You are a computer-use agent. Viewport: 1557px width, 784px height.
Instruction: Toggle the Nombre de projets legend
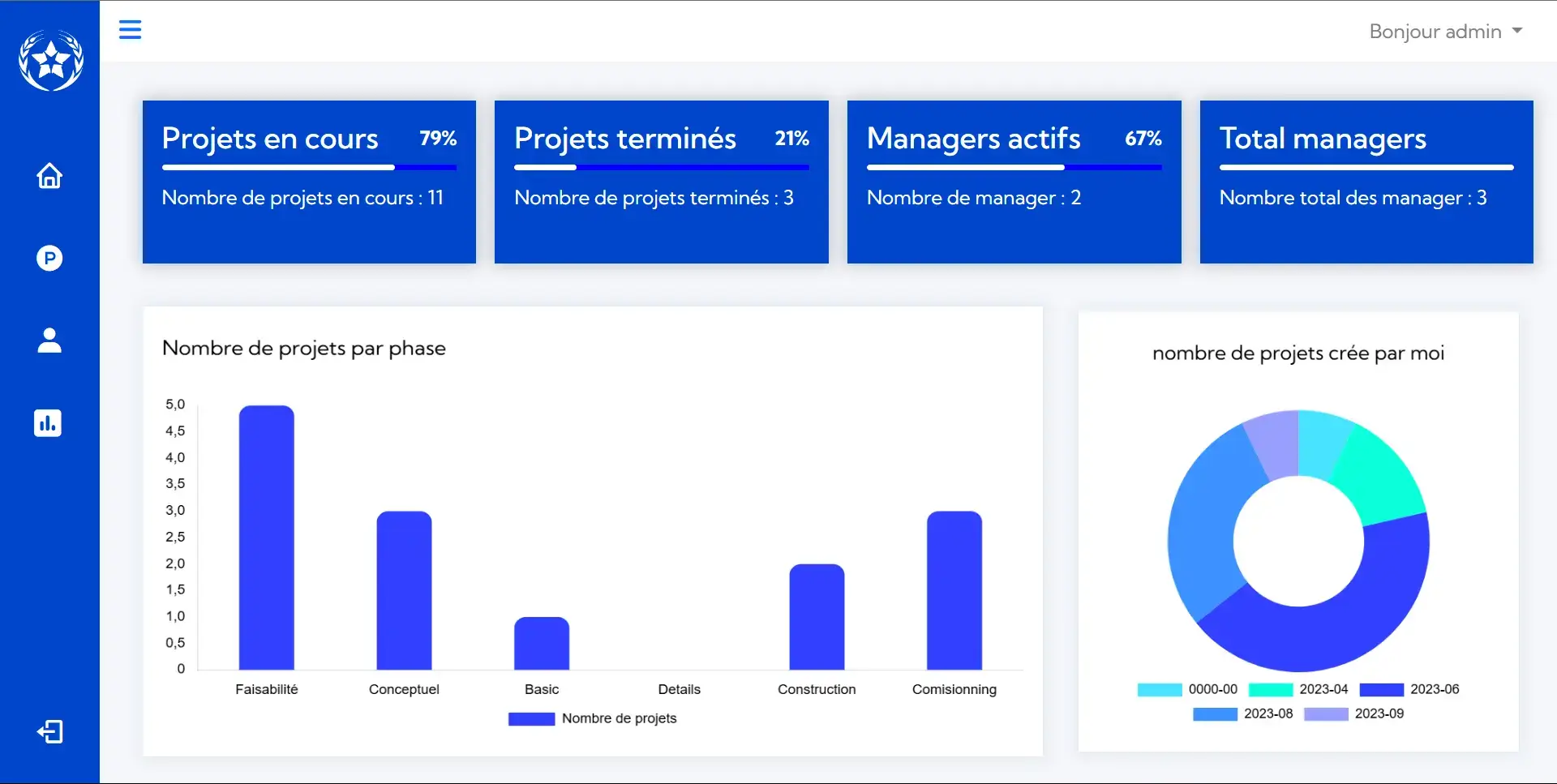593,718
